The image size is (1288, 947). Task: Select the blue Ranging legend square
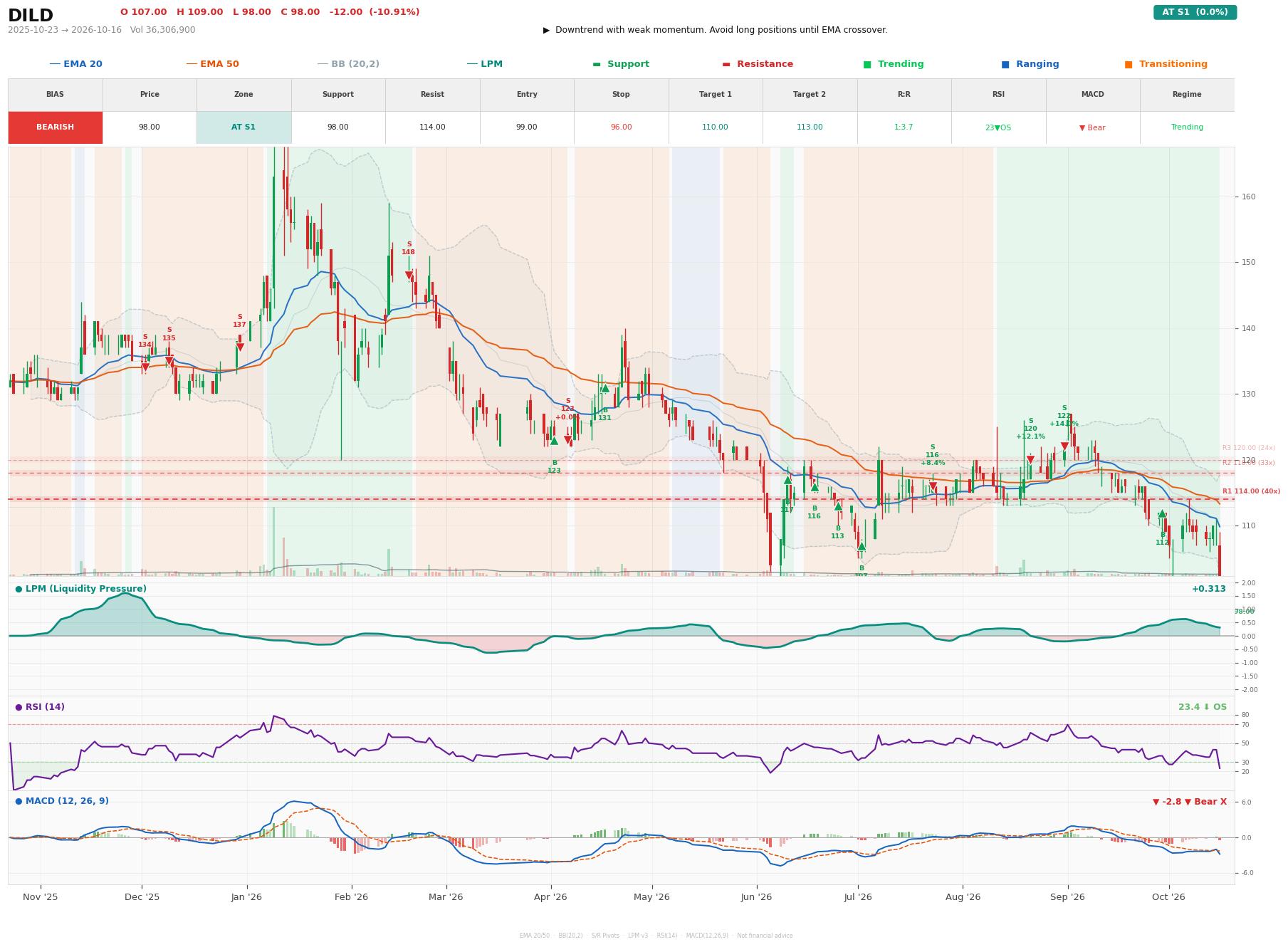[1005, 64]
